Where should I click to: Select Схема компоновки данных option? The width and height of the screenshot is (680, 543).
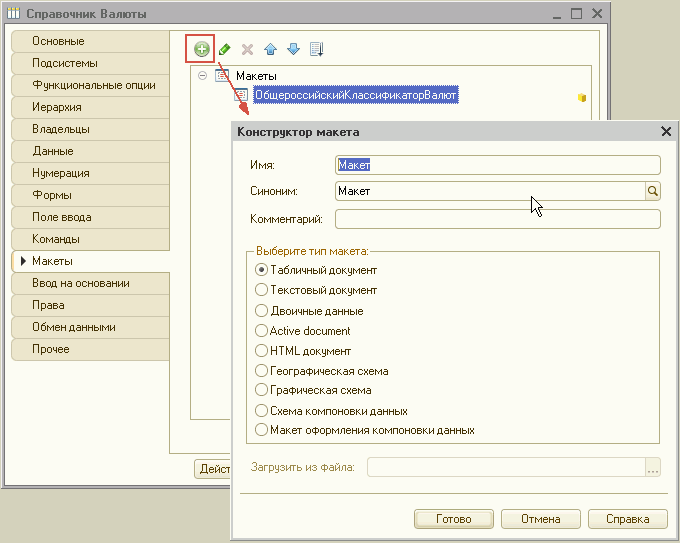coord(261,410)
